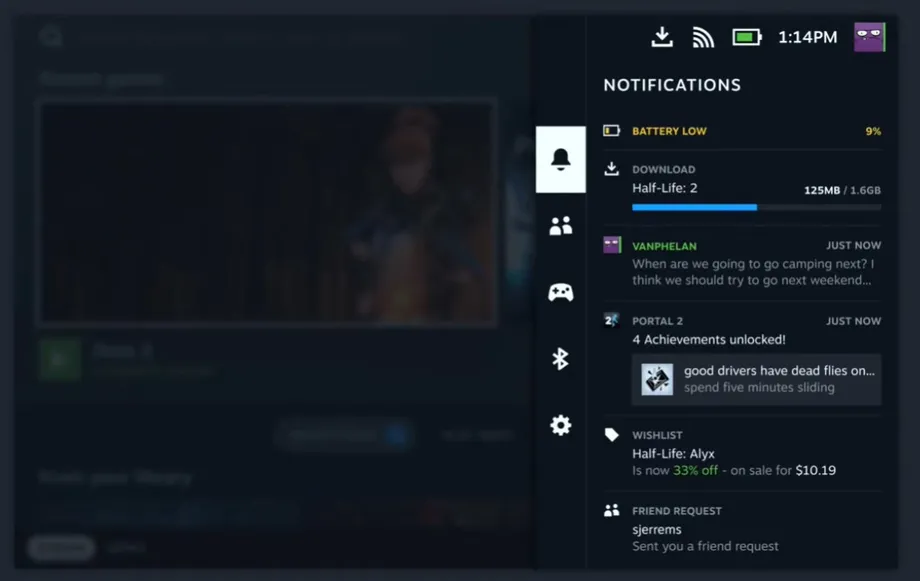920x581 pixels.
Task: Click the search magnifier icon in background
Action: (x=51, y=37)
